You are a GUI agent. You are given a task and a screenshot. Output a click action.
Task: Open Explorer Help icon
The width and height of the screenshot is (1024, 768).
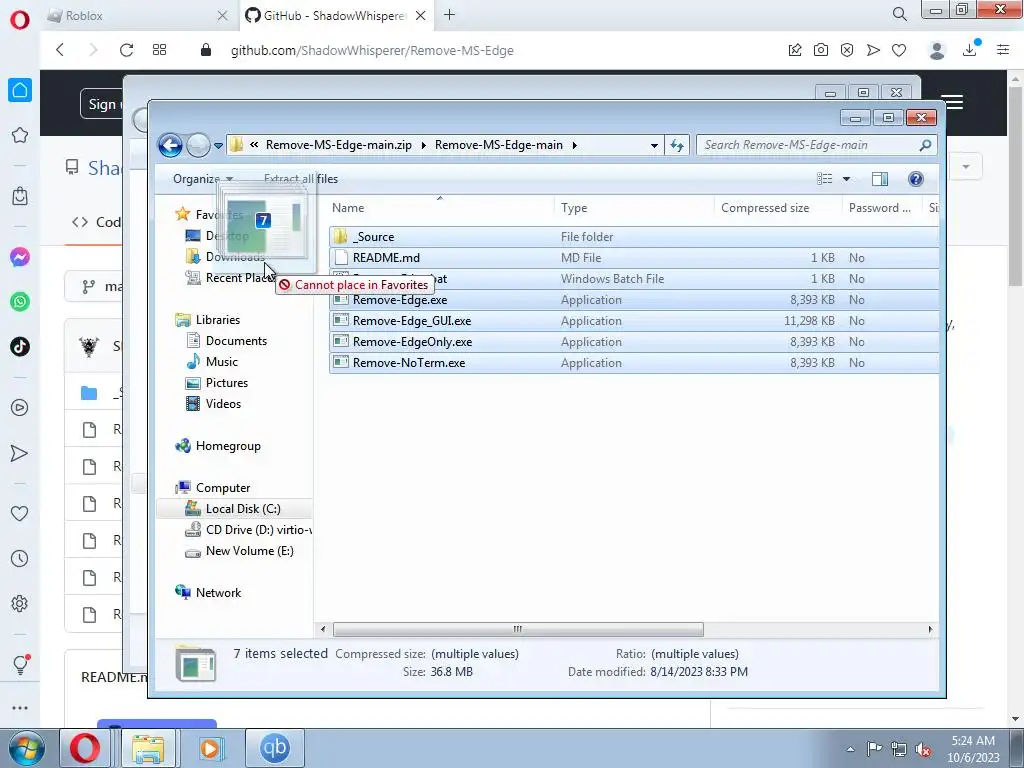(916, 179)
